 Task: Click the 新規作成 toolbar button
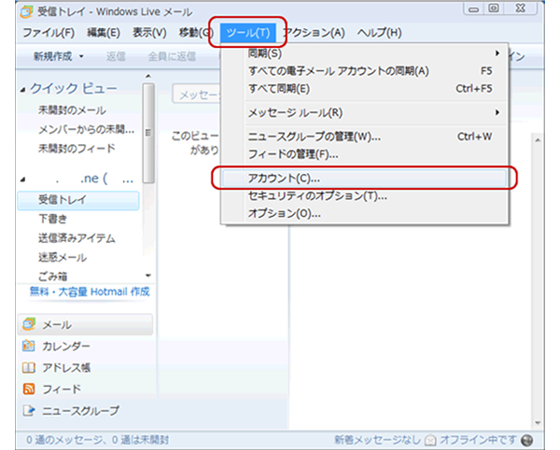(53, 56)
